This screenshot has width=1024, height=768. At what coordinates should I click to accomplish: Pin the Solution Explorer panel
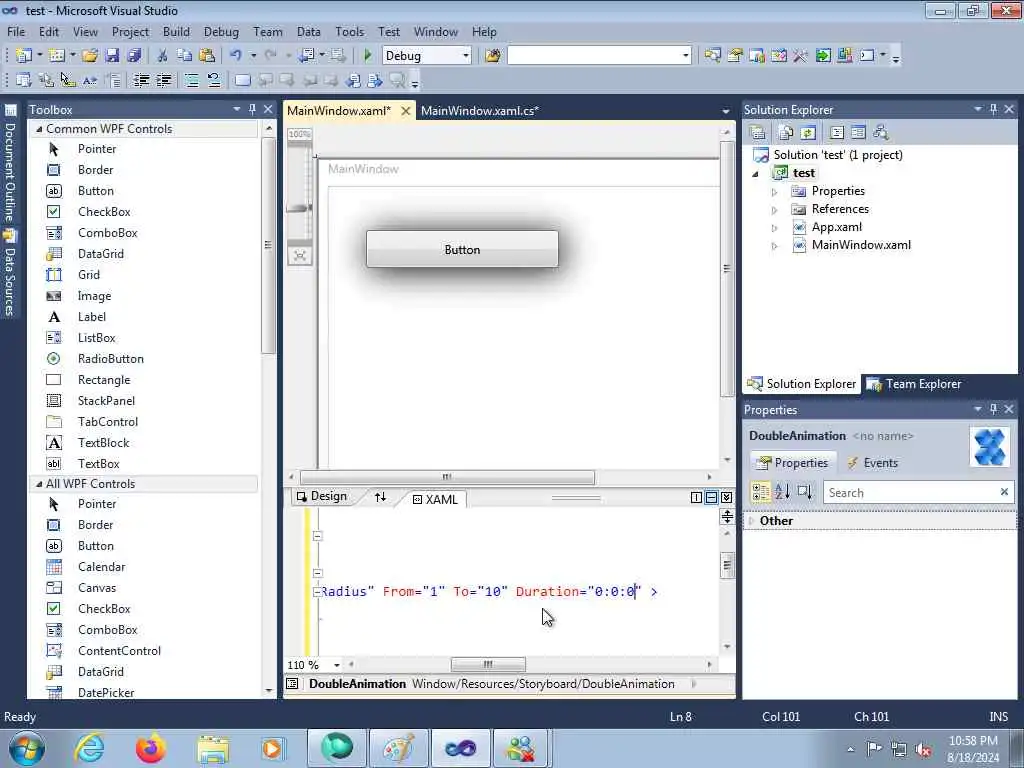993,109
